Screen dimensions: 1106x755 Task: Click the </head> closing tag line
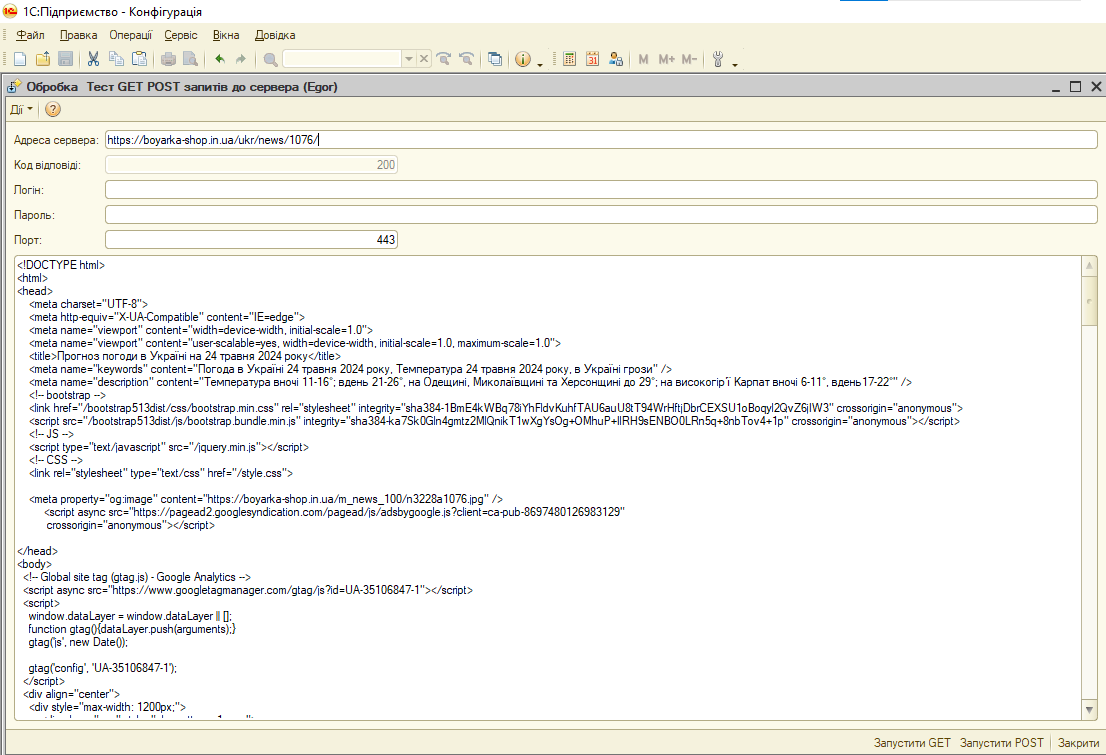37,551
